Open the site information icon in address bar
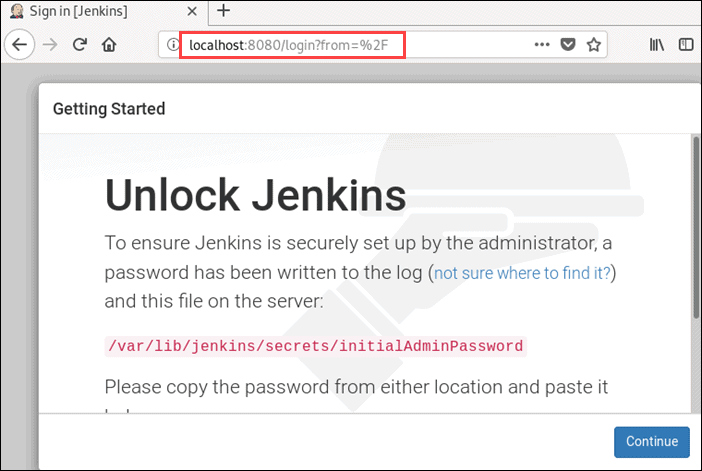 172,45
